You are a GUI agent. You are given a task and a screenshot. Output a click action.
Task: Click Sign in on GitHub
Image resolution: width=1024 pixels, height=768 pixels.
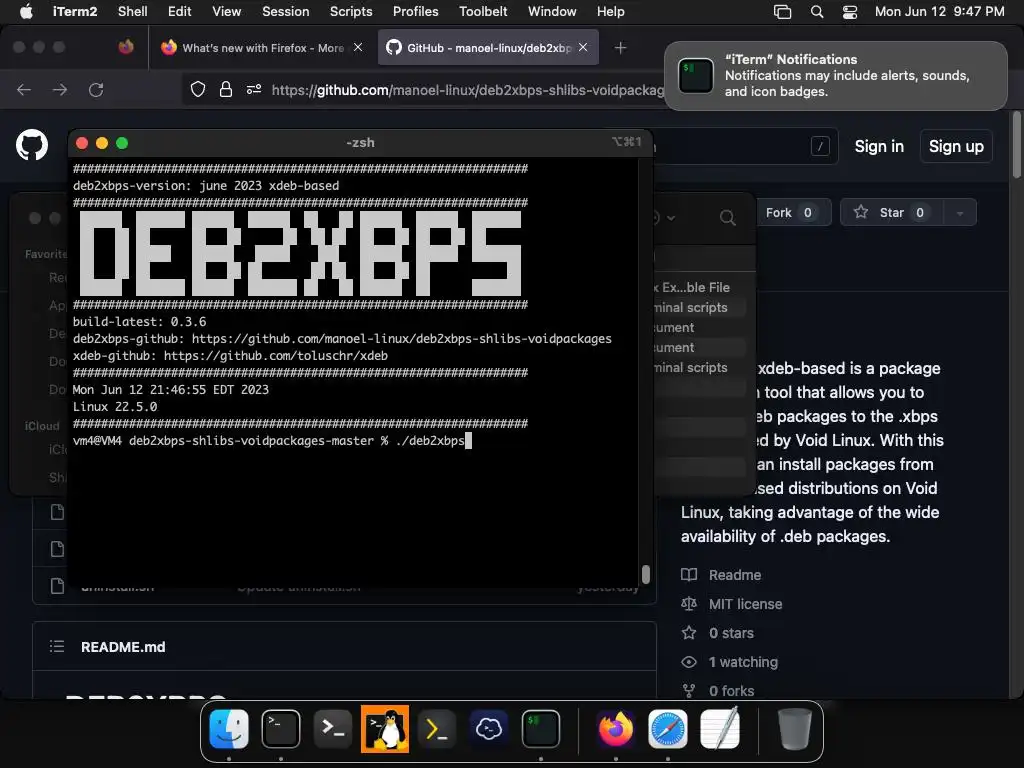pyautogui.click(x=879, y=146)
